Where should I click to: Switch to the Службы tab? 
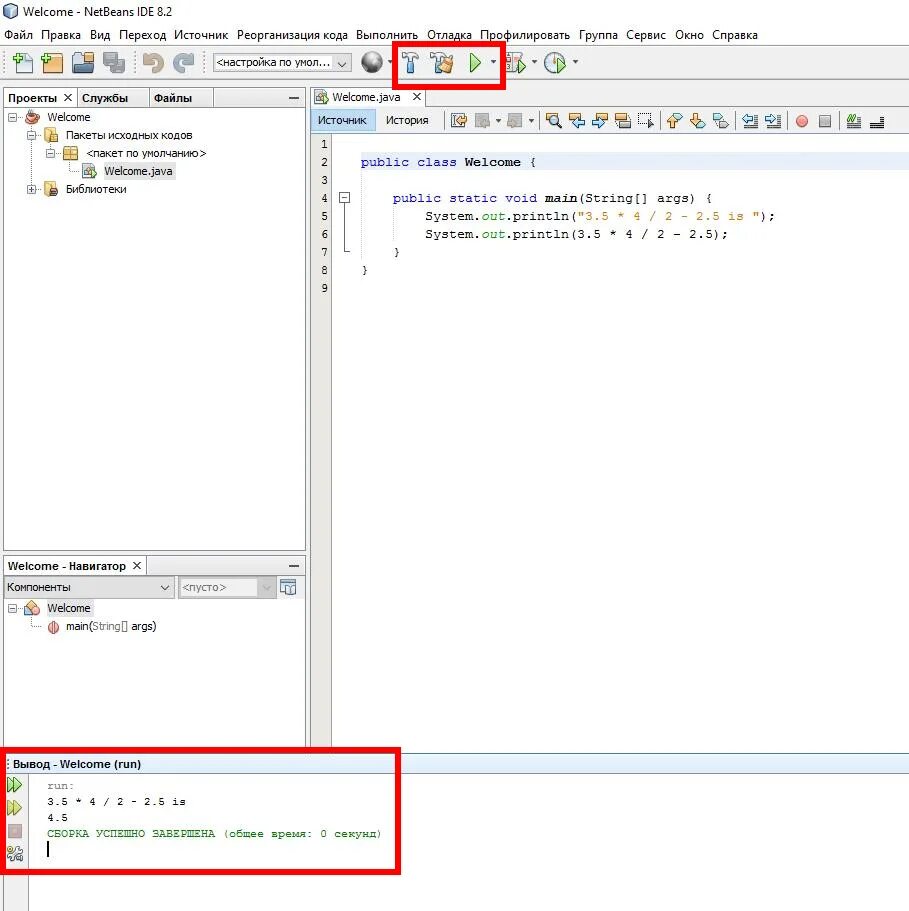[x=105, y=98]
